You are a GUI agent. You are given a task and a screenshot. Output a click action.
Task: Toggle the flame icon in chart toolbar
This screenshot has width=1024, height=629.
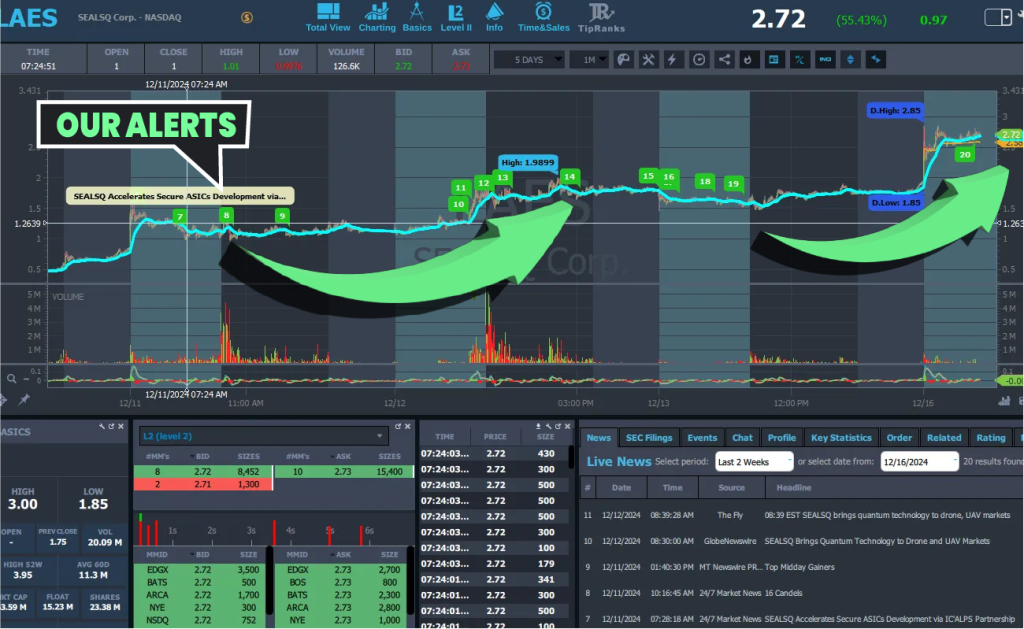748,60
